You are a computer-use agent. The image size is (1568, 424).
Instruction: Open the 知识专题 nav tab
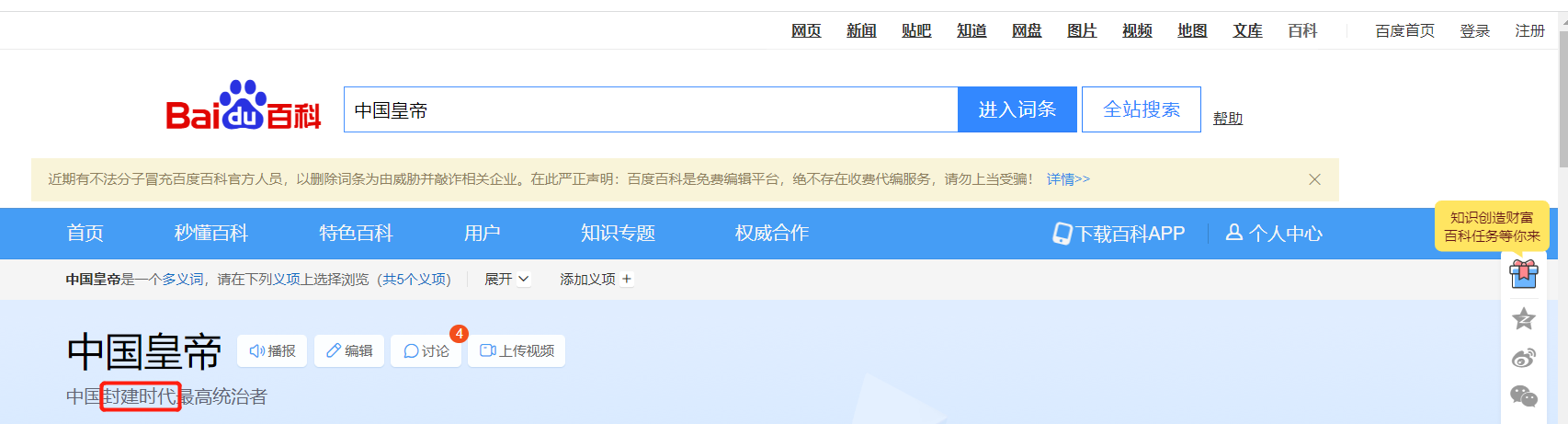(x=618, y=234)
